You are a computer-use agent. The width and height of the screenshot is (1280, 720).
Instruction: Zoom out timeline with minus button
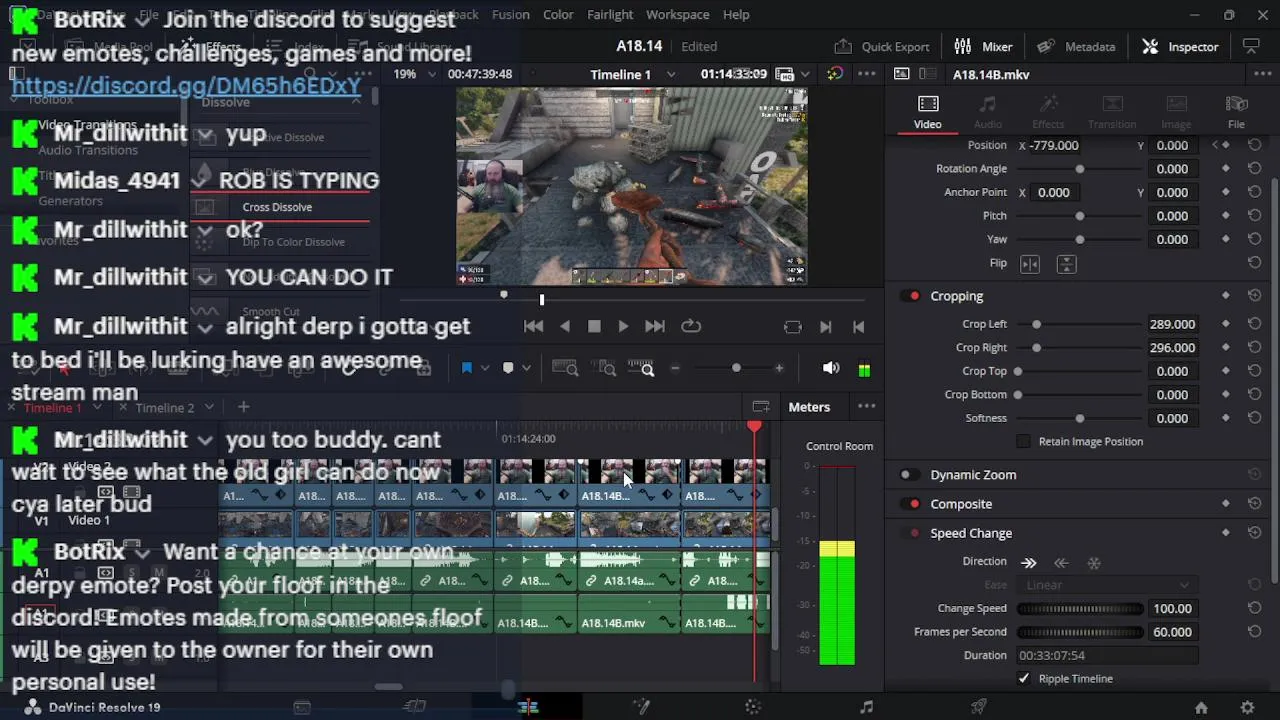coord(674,368)
